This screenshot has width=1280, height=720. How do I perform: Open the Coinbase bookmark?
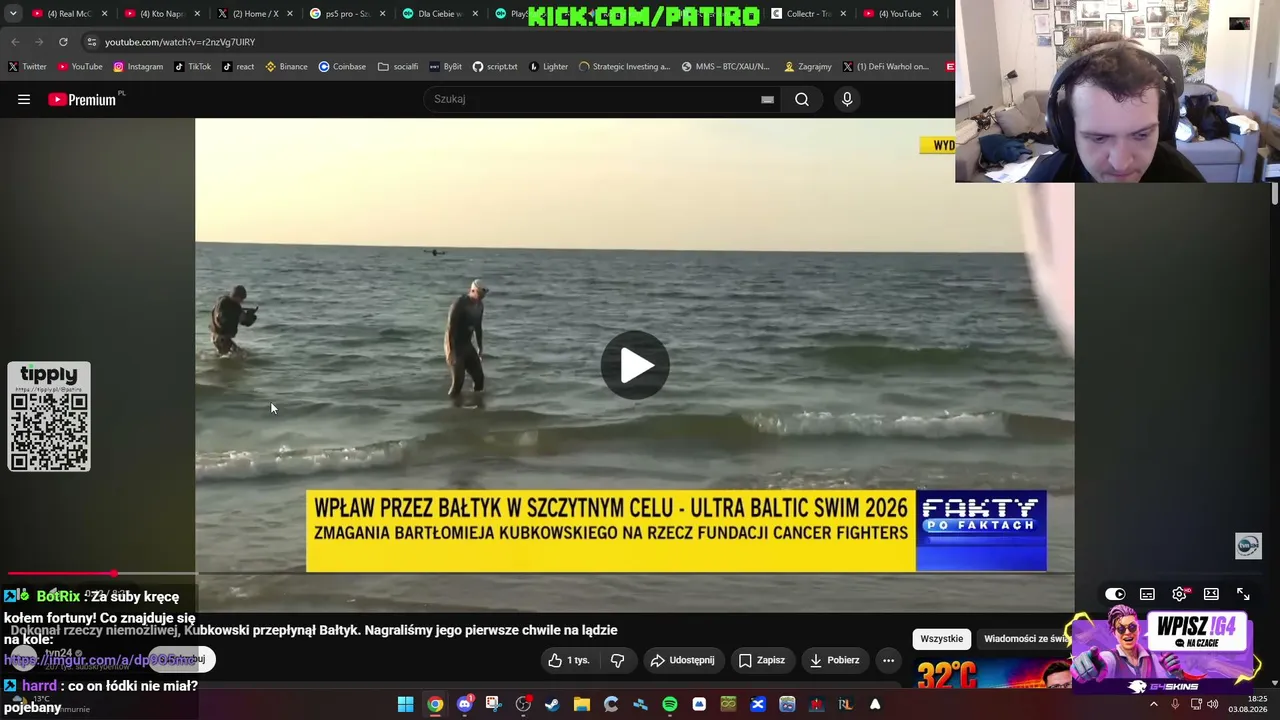[x=342, y=67]
